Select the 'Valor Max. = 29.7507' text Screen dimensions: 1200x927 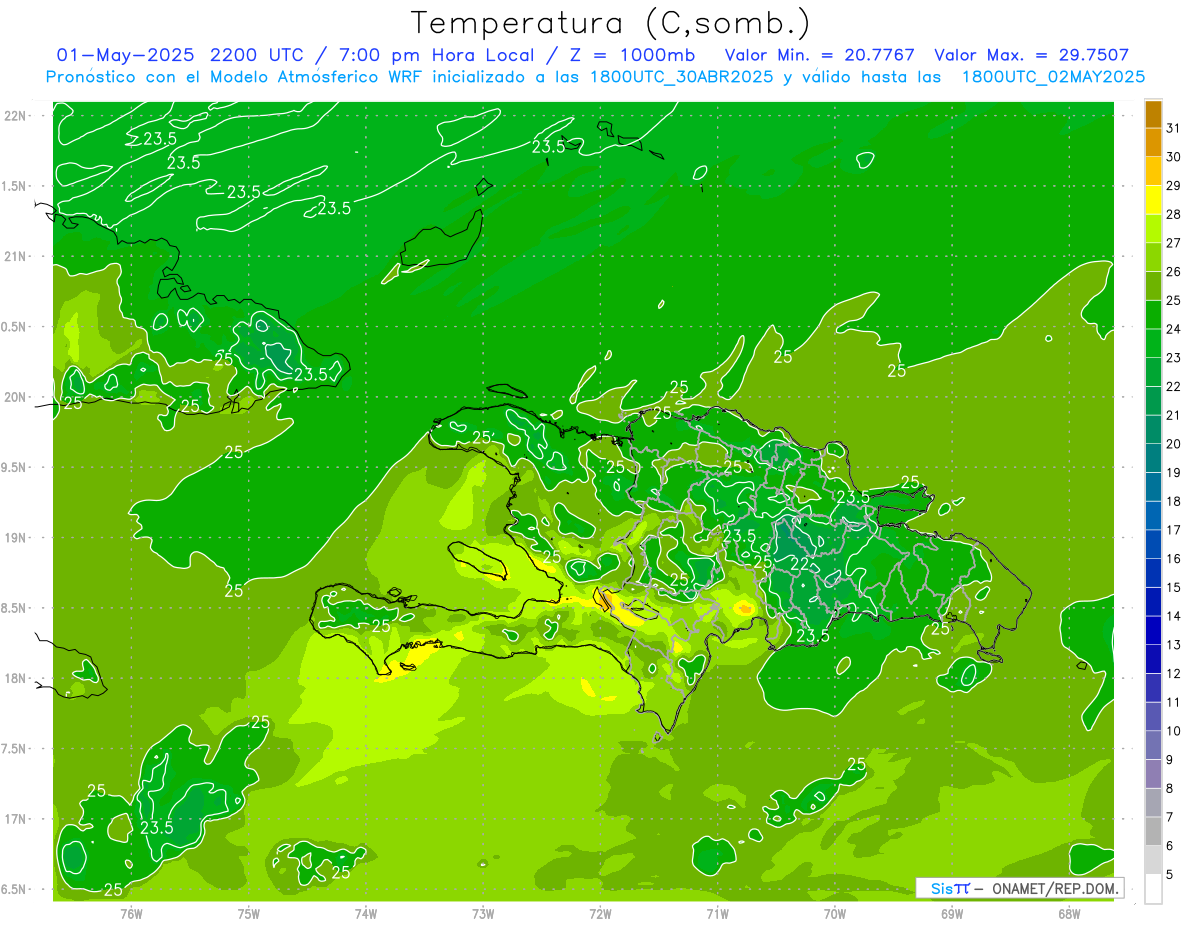(x=1031, y=55)
